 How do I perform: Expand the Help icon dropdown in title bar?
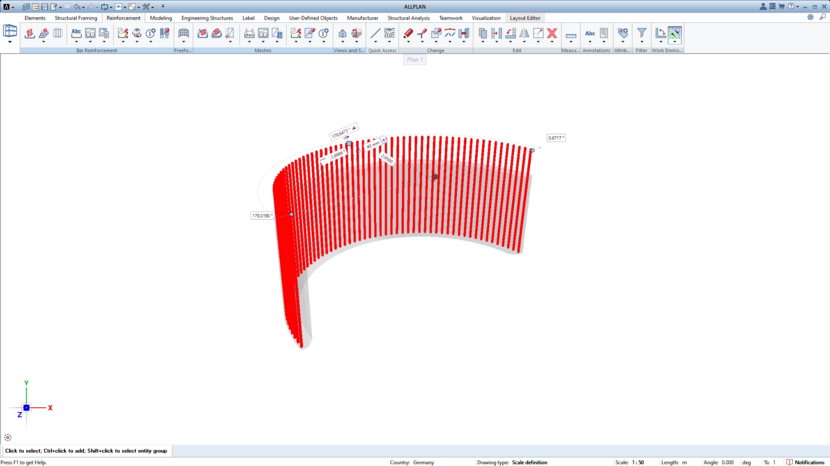797,6
